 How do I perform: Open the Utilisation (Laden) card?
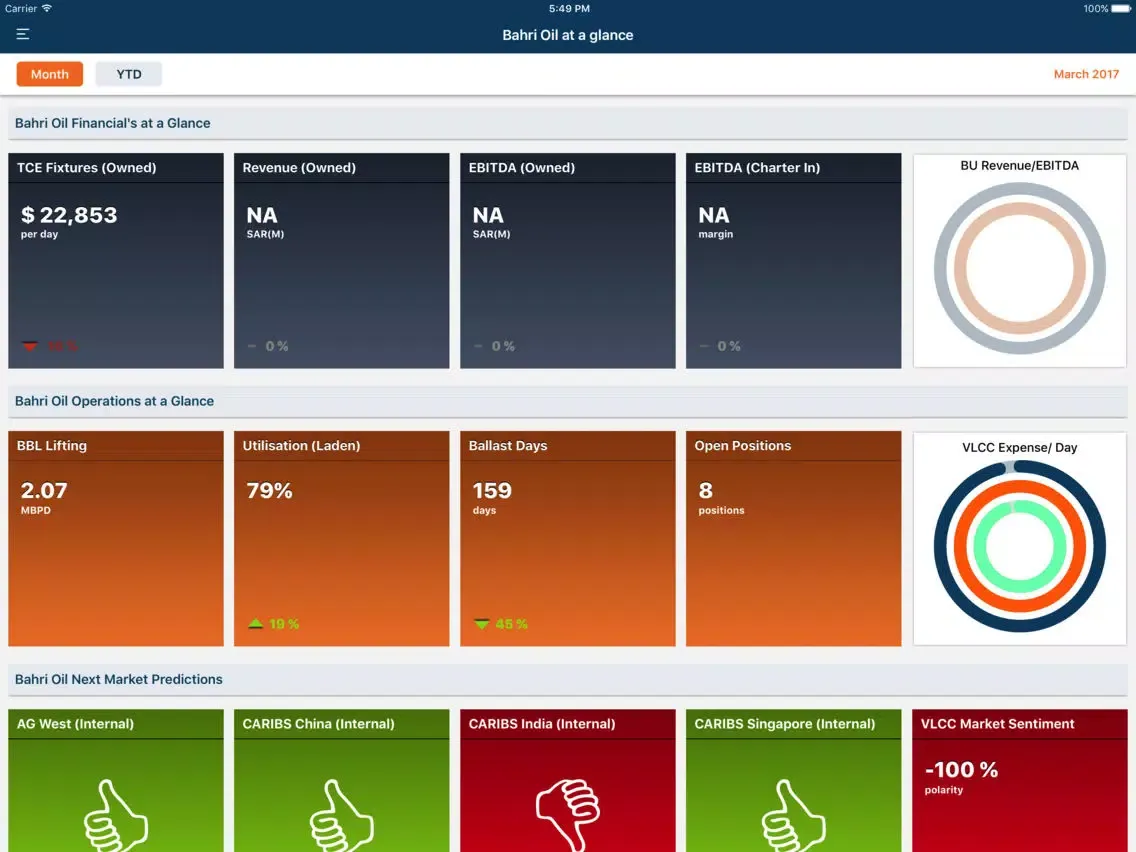[x=341, y=538]
